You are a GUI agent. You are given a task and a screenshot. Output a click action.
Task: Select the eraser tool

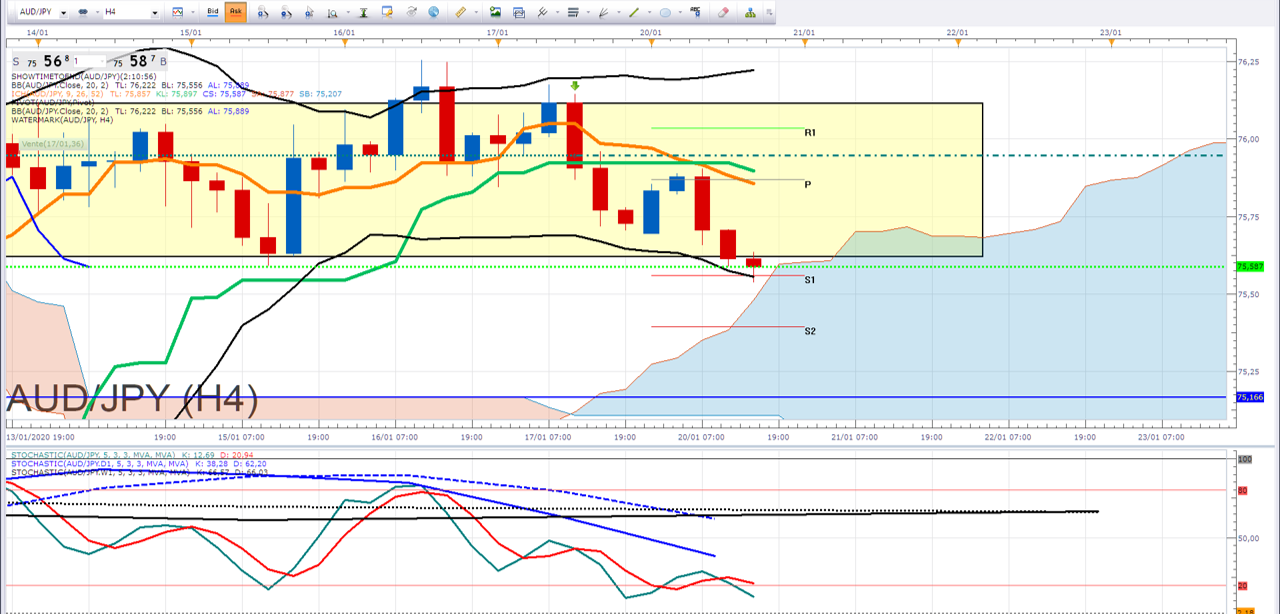point(724,12)
